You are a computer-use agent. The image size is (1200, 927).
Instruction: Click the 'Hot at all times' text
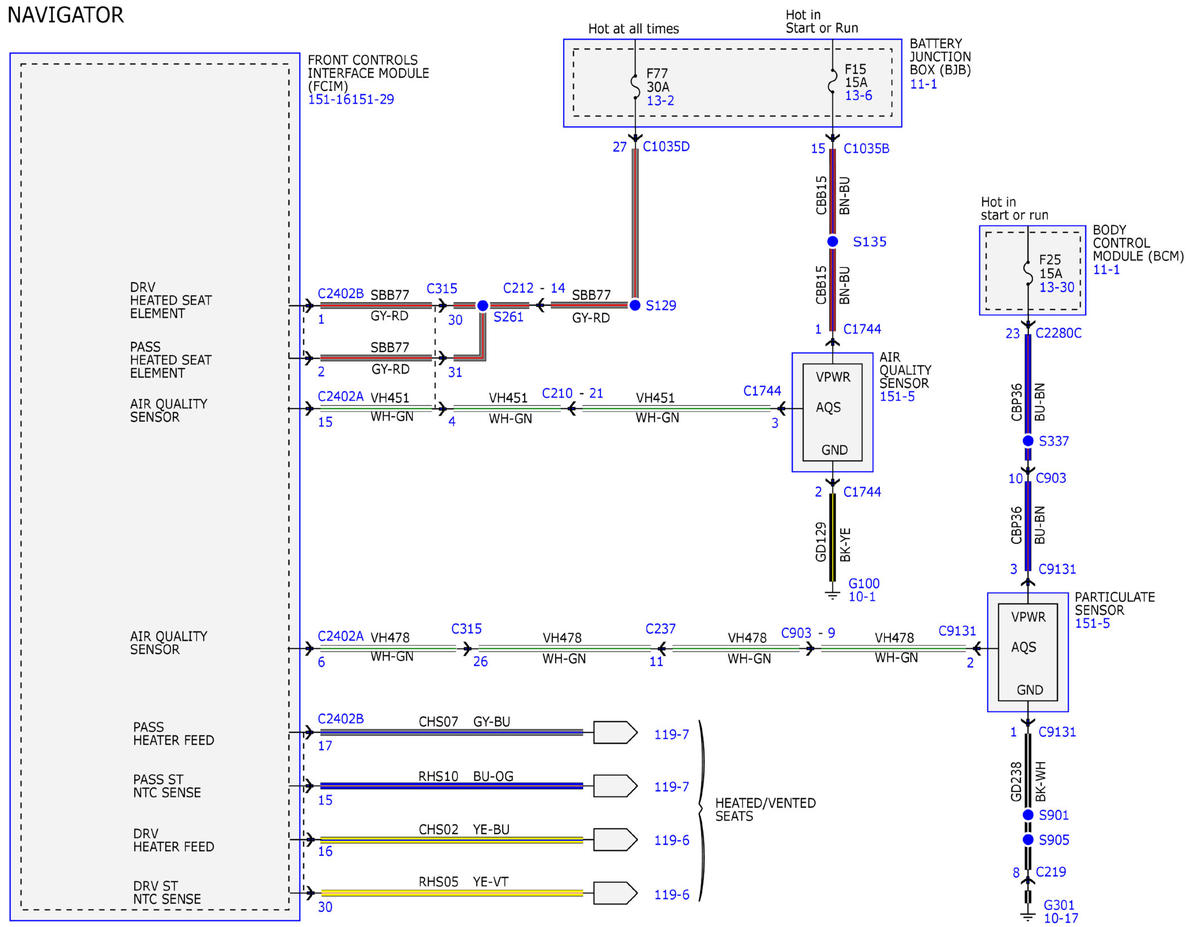635,29
